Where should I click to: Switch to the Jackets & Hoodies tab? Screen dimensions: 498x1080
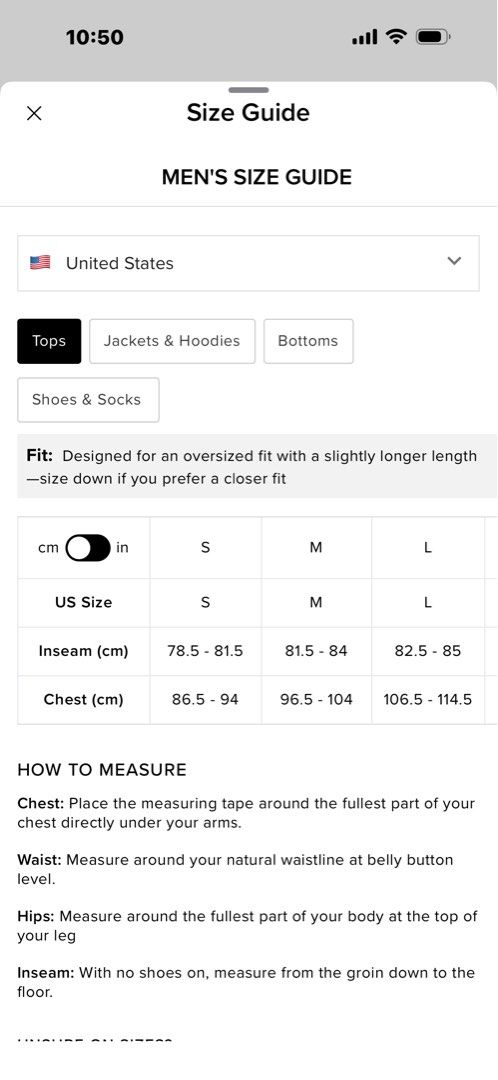pos(172,341)
